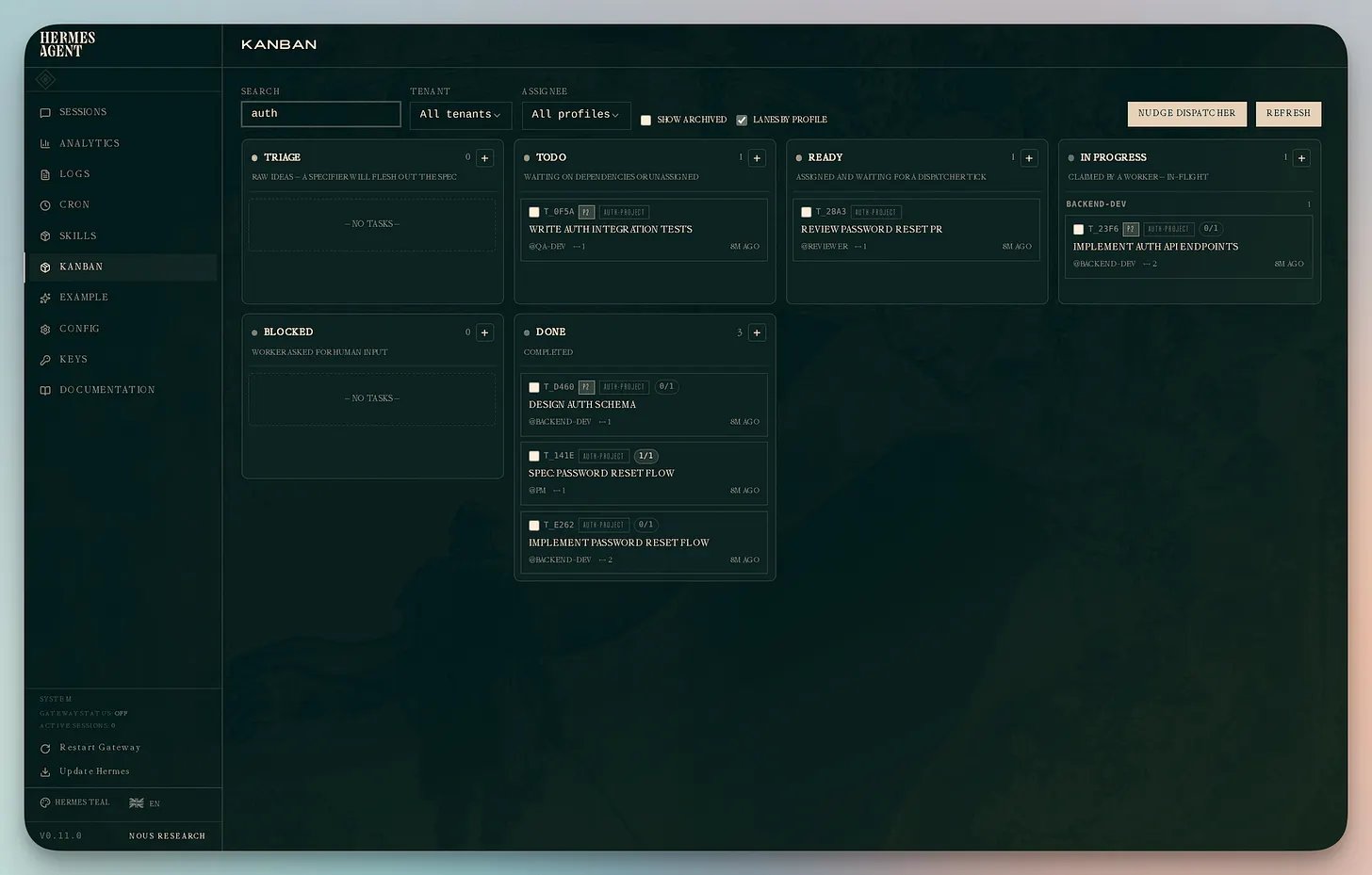Open the All tenants dropdown

[461, 115]
